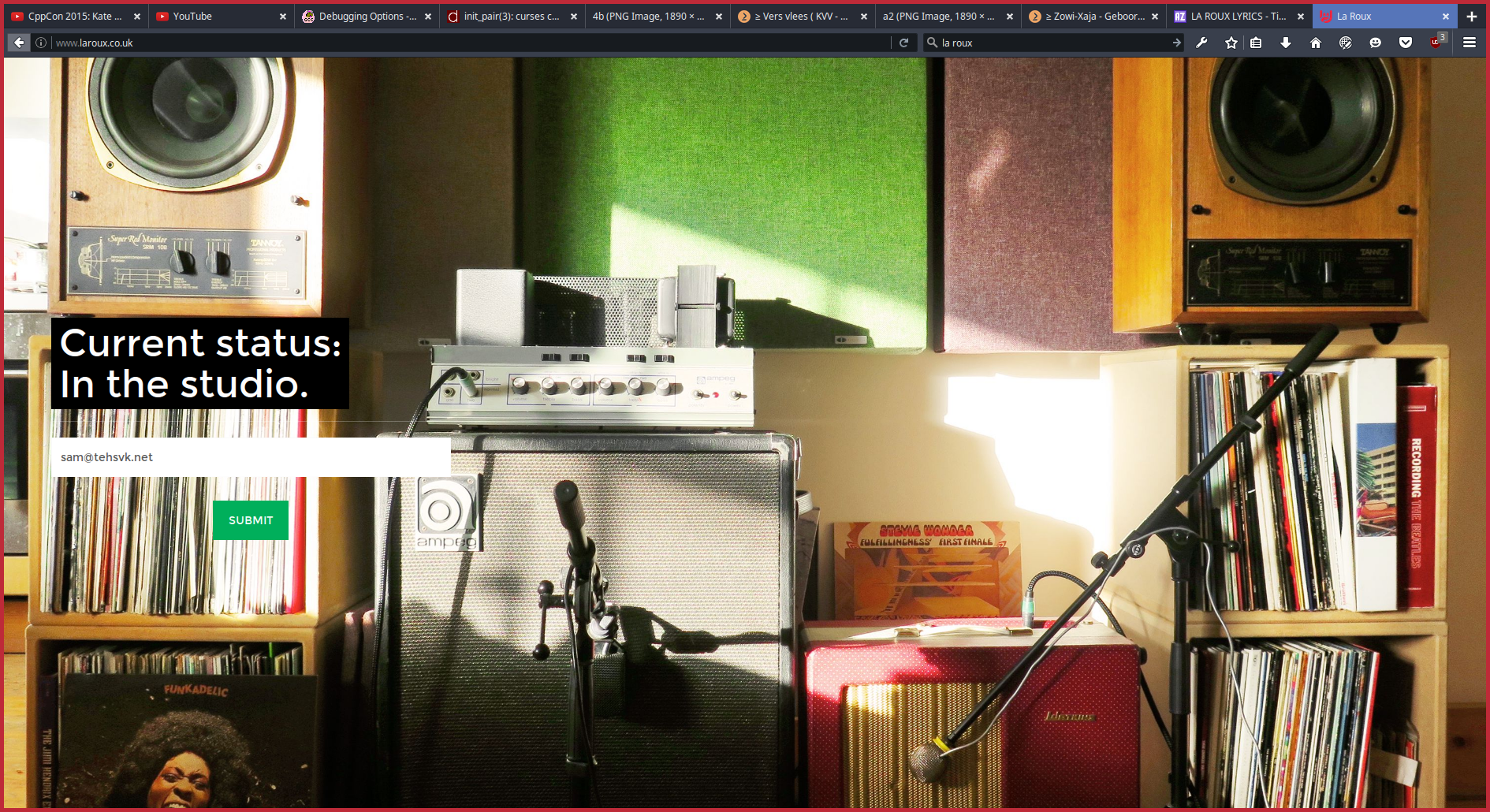Reload the current page
Viewport: 1490px width, 812px height.
pos(904,43)
